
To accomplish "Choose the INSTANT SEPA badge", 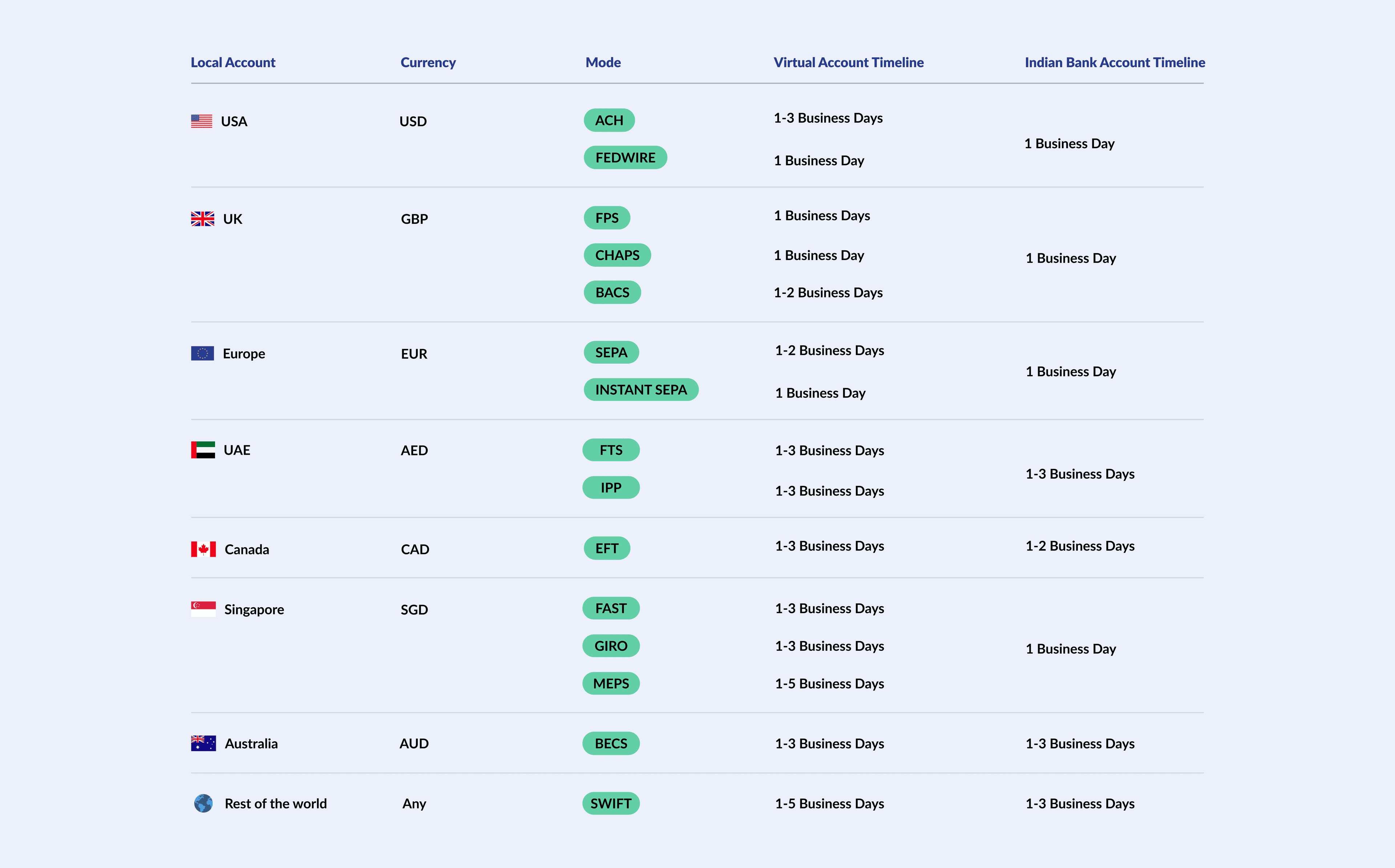I will click(641, 390).
